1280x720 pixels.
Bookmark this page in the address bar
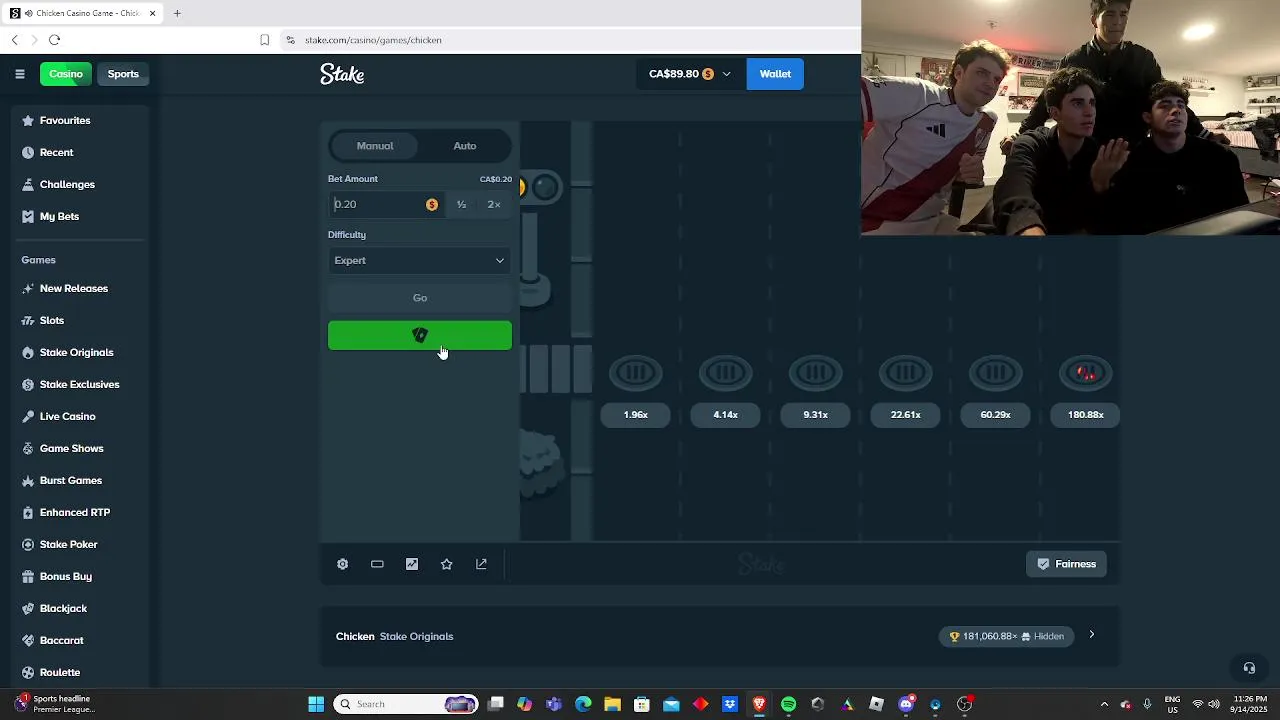[x=264, y=40]
